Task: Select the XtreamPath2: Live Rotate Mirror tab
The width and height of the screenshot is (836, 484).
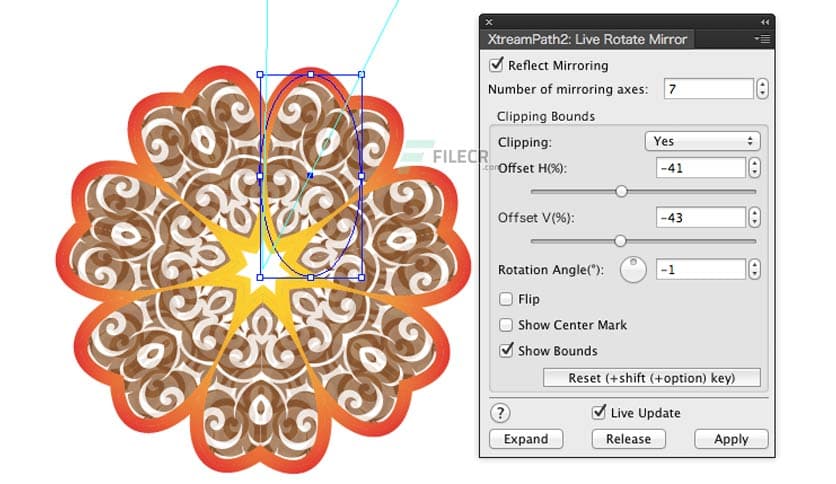Action: [586, 39]
